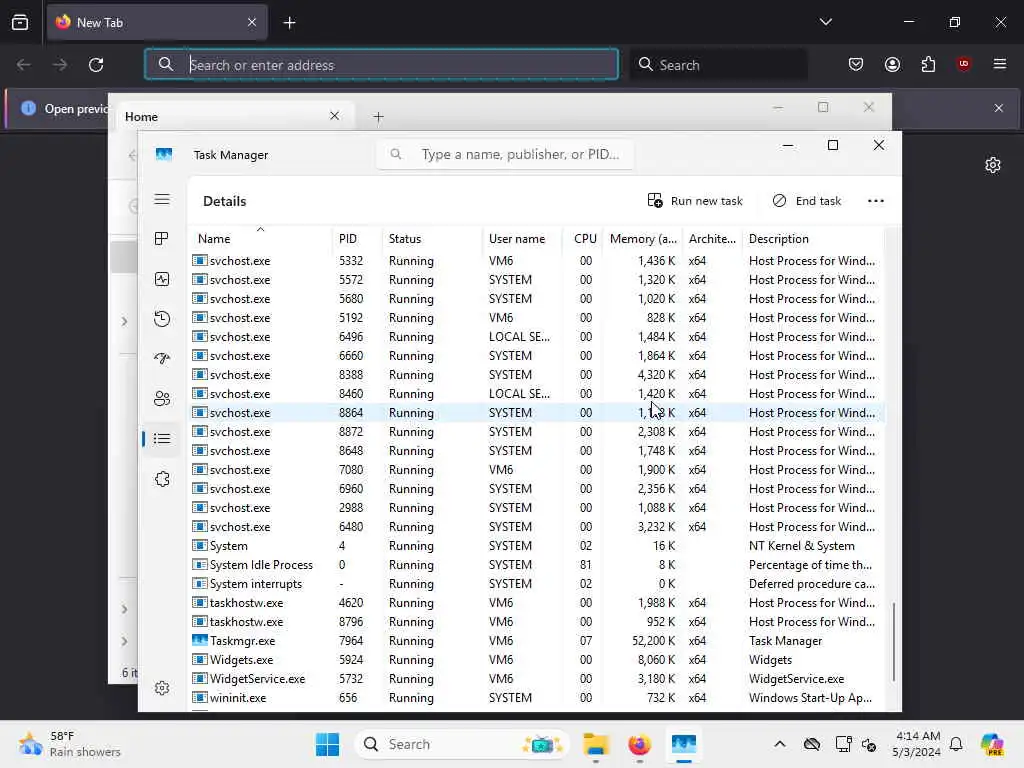Sort by CPU column header
Image resolution: width=1024 pixels, height=768 pixels.
coord(583,239)
